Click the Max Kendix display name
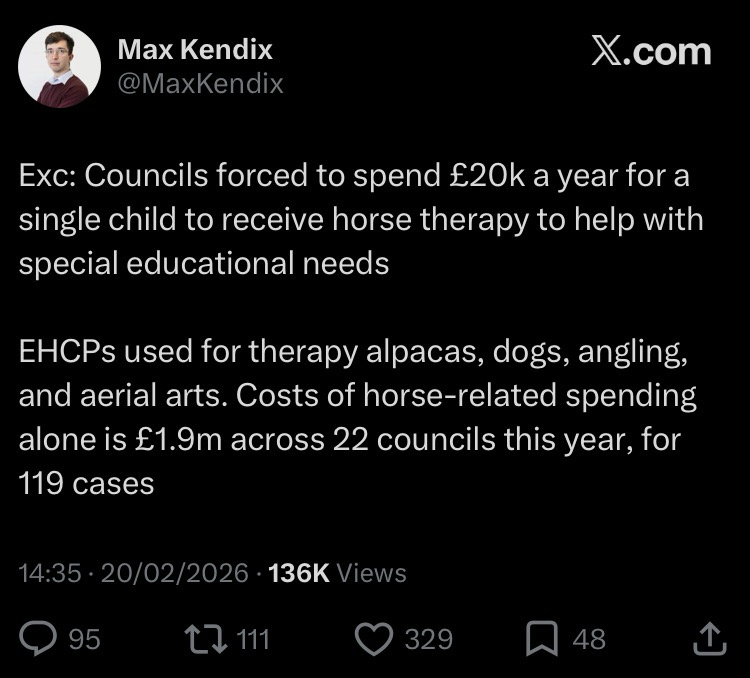750x678 pixels. (x=195, y=49)
